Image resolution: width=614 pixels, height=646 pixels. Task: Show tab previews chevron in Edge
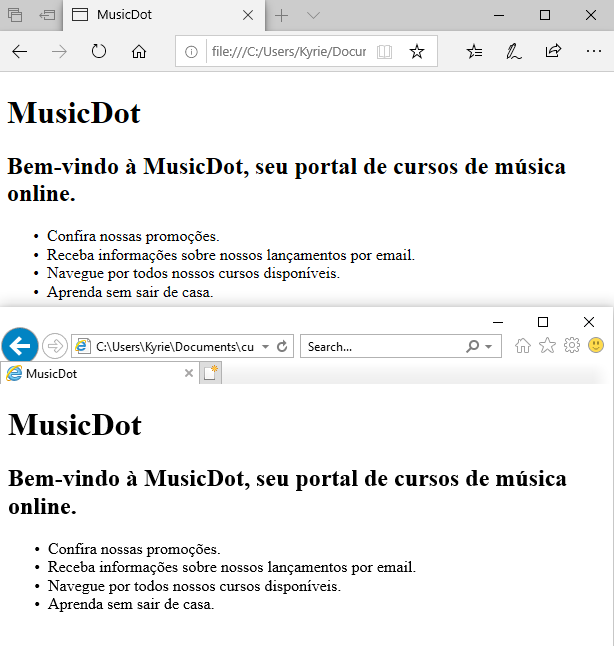click(313, 16)
